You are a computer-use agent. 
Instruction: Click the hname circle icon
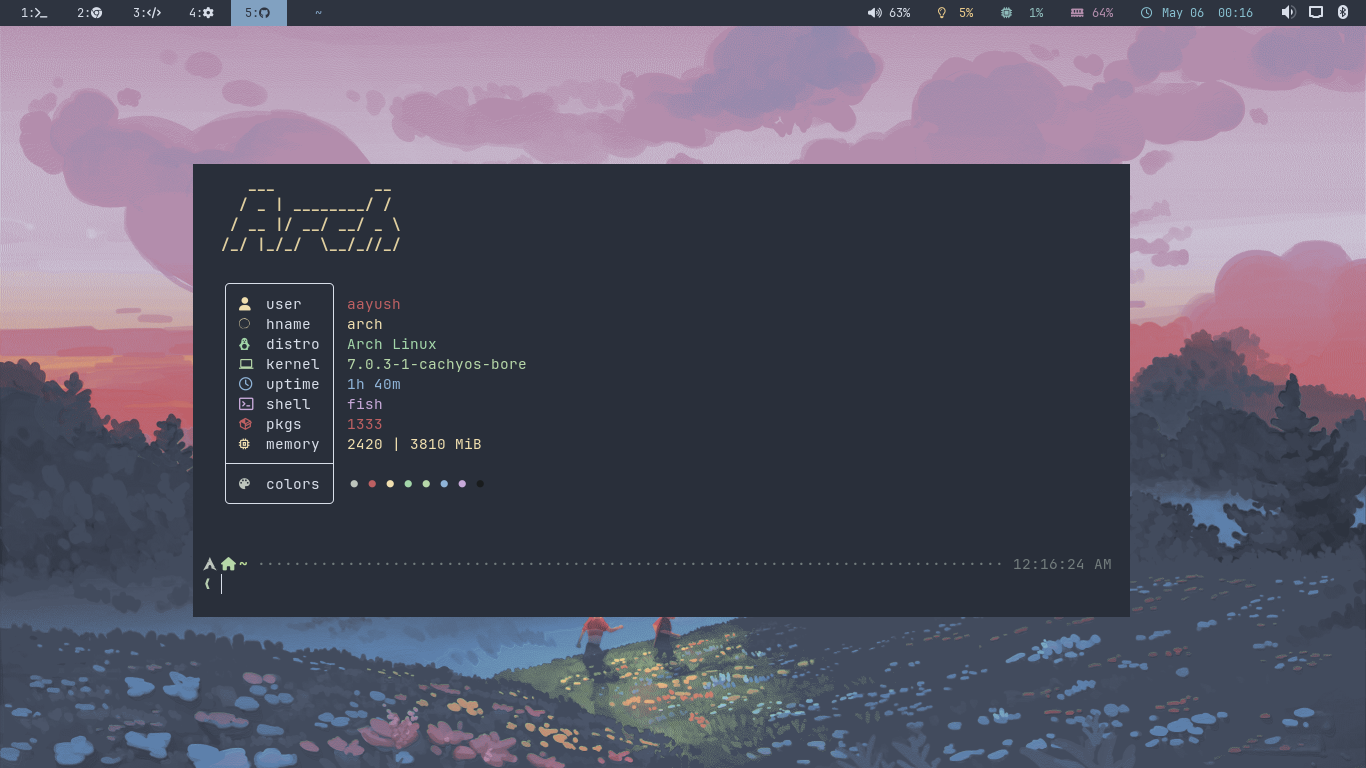point(245,324)
